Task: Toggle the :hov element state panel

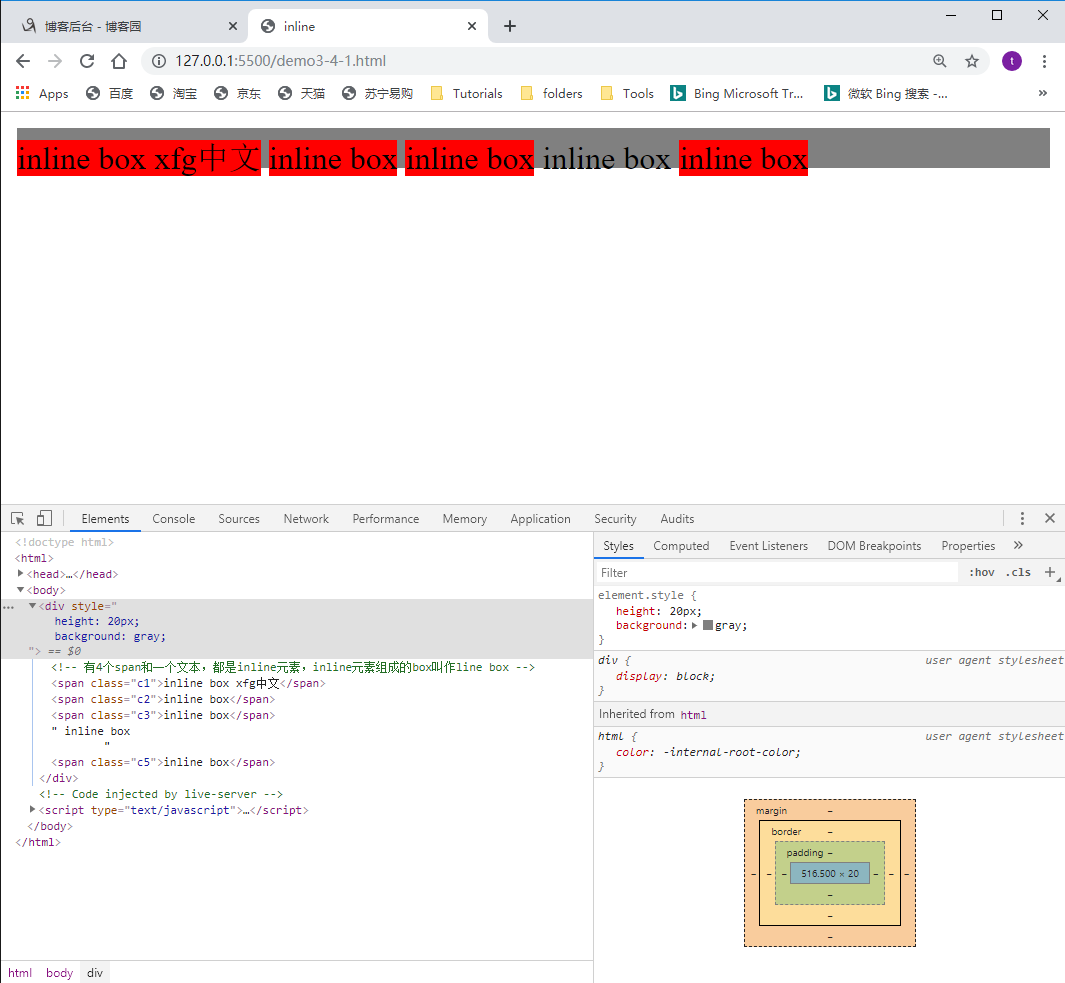Action: tap(981, 572)
